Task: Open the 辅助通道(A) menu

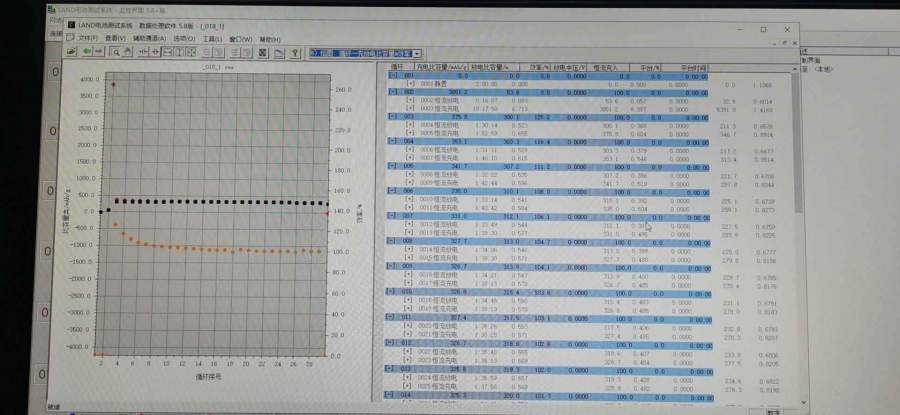Action: (x=149, y=39)
